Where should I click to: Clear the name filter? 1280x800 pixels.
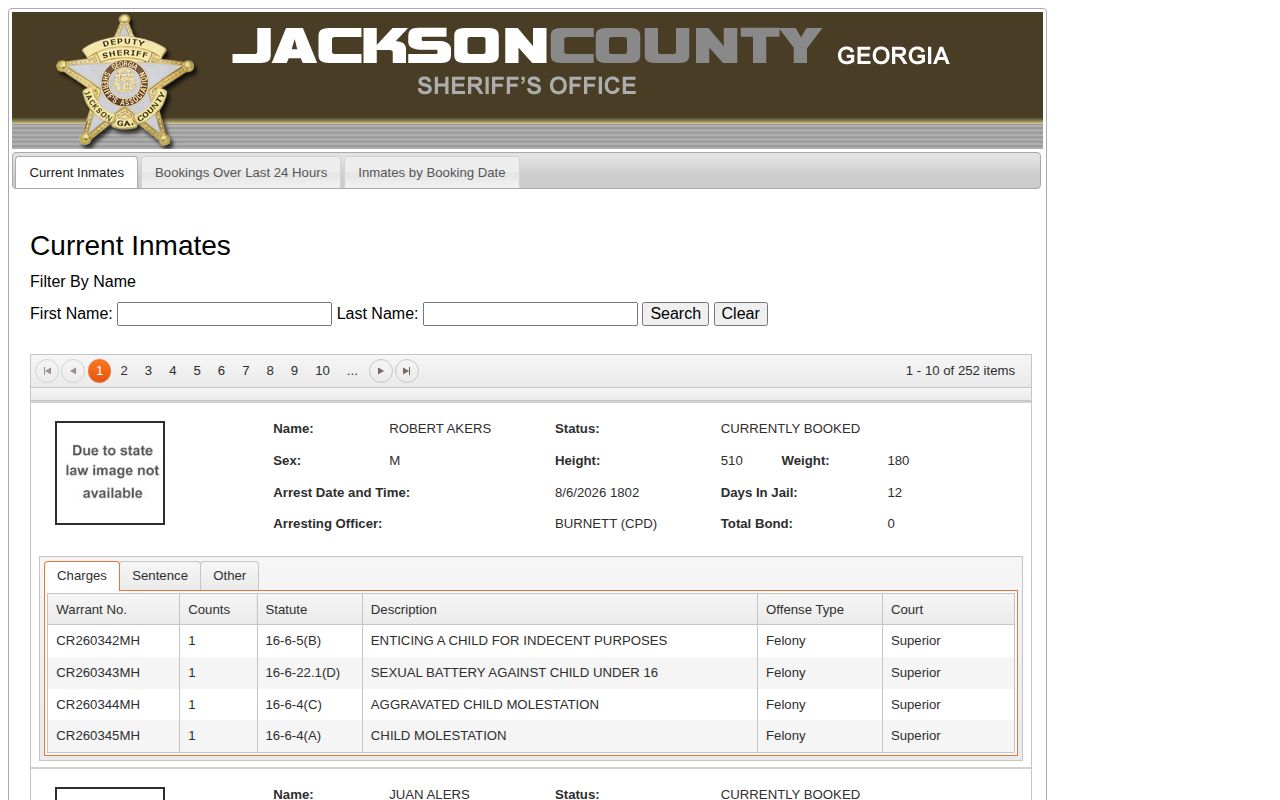[741, 314]
